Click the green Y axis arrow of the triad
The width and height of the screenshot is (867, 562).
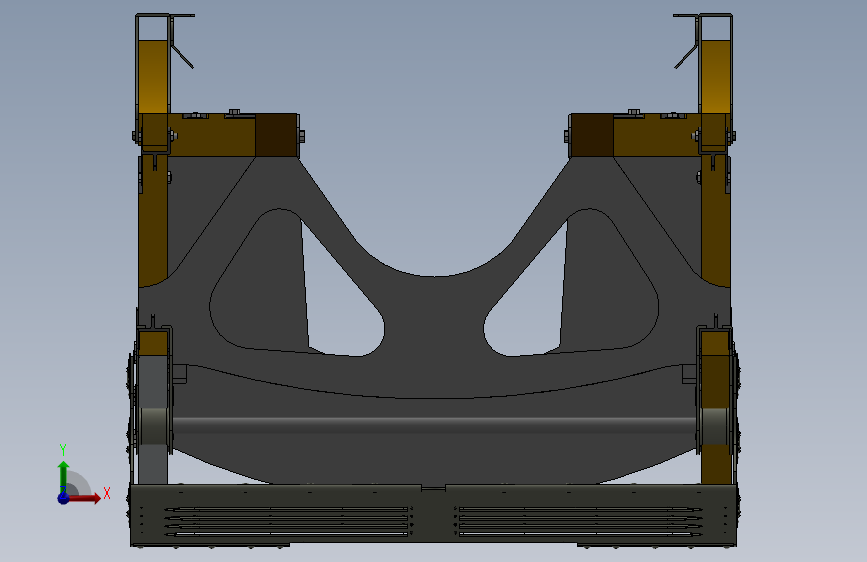point(64,477)
